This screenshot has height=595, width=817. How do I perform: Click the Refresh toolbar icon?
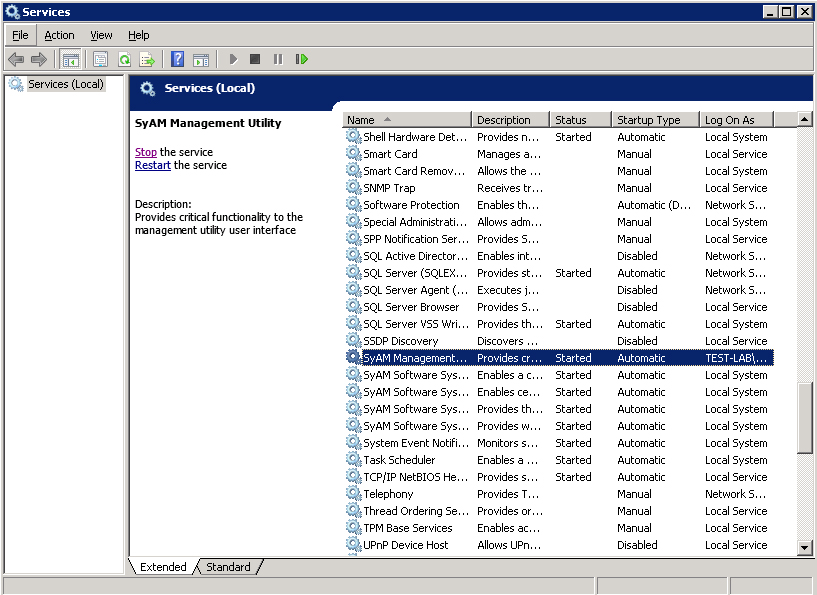[124, 60]
